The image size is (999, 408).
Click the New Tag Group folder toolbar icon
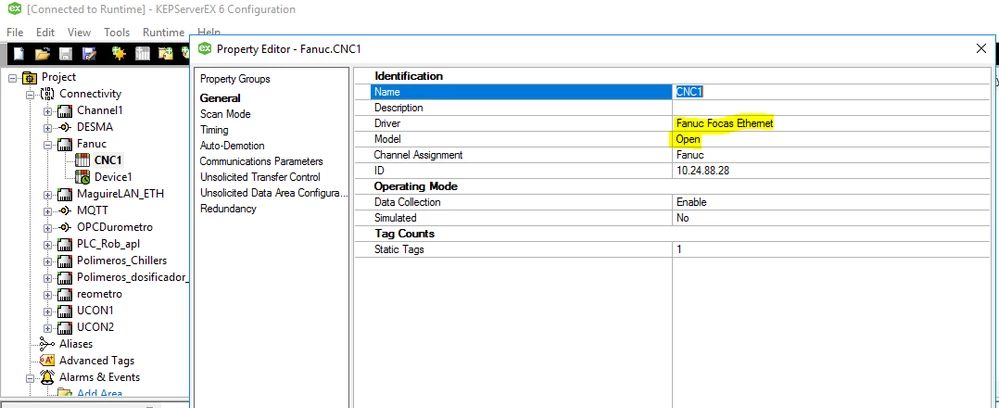pyautogui.click(x=166, y=54)
